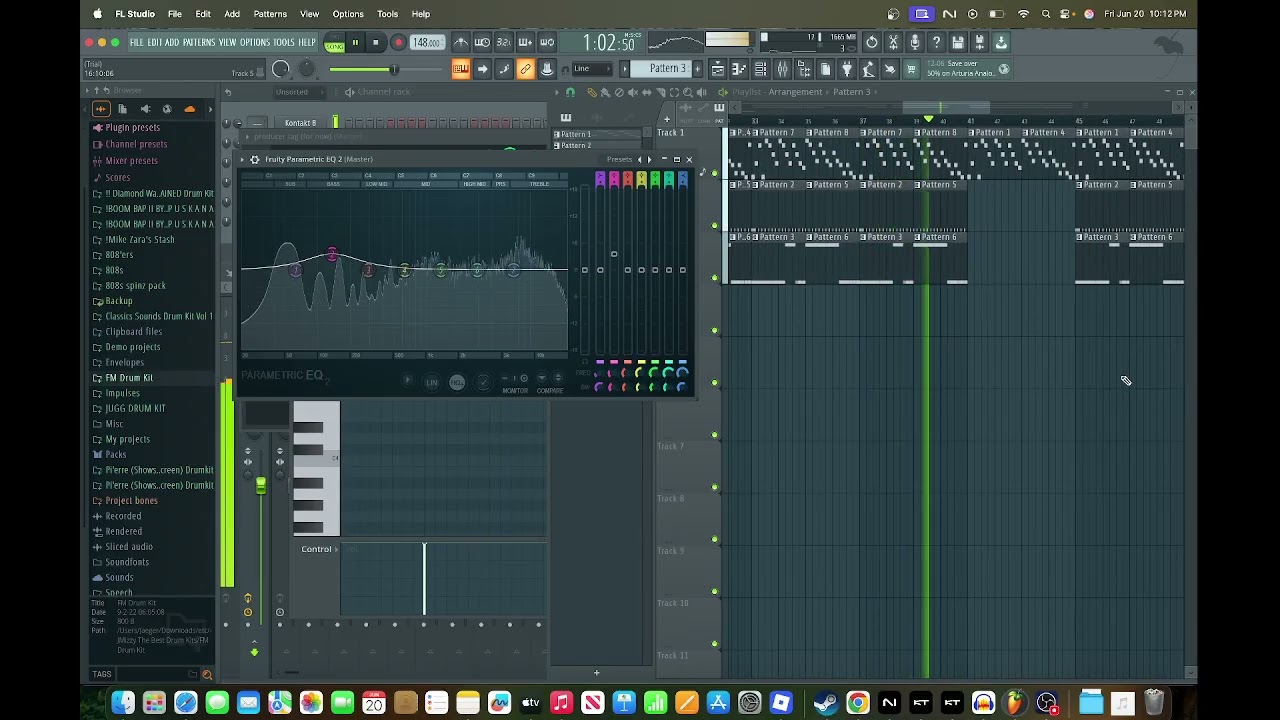Select the SoundCloud browser tab icon
The height and width of the screenshot is (720, 1280).
pos(189,109)
